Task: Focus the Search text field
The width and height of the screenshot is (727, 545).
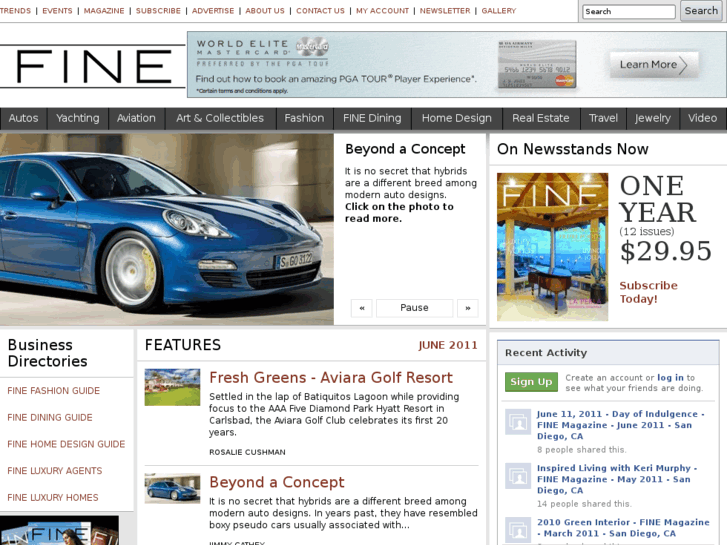Action: (629, 12)
